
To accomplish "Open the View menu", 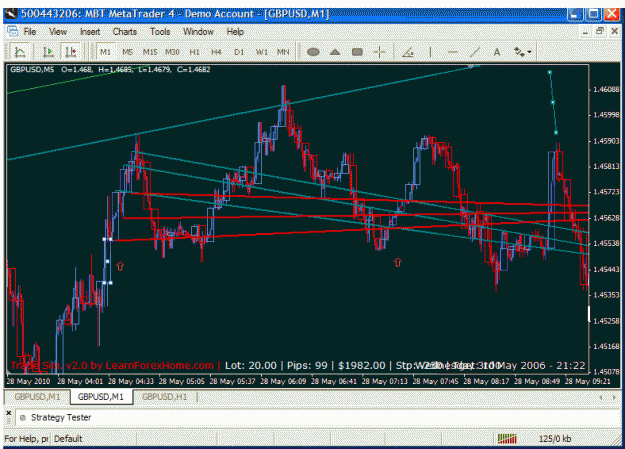I will click(58, 32).
